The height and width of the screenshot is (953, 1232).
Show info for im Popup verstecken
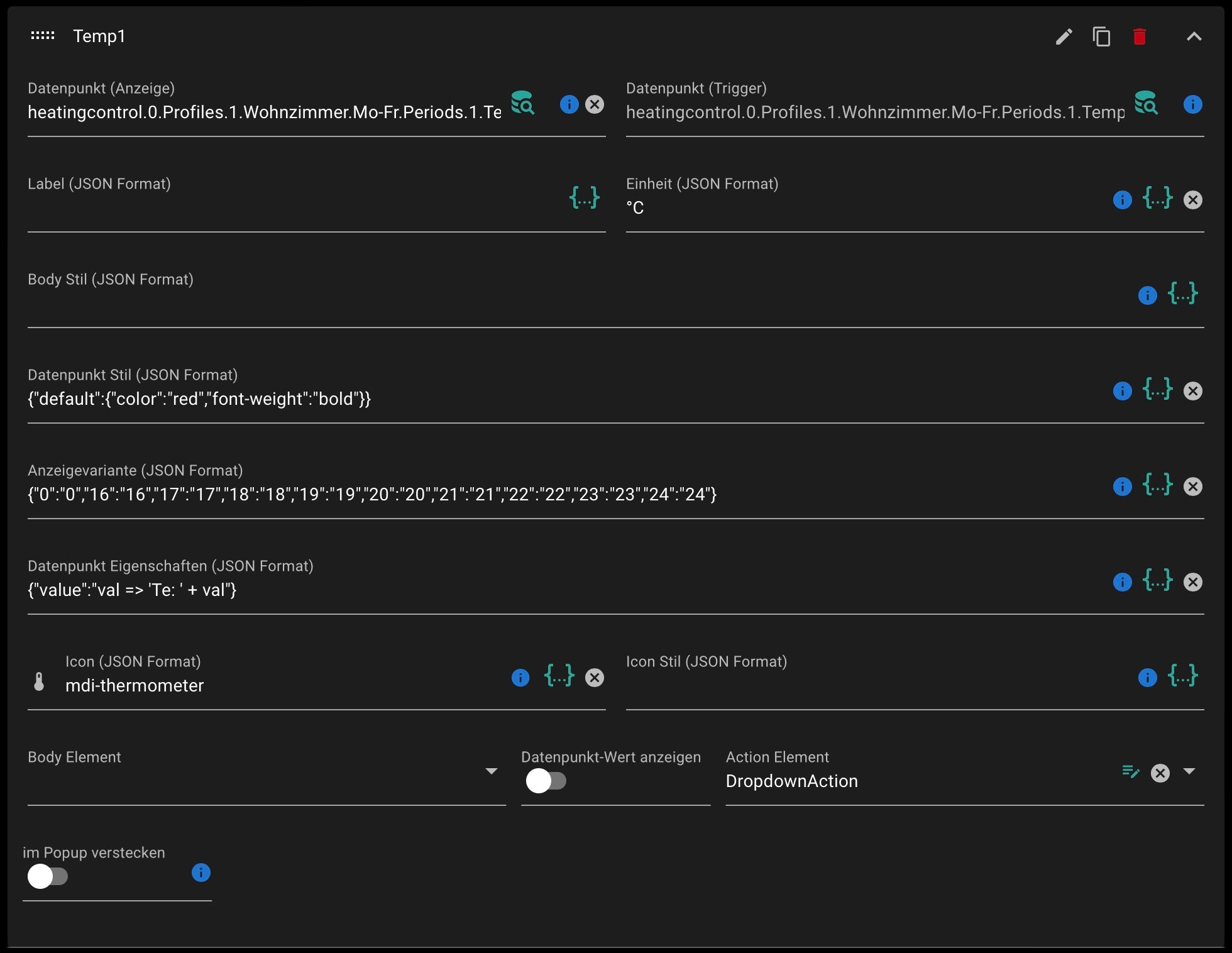201,873
